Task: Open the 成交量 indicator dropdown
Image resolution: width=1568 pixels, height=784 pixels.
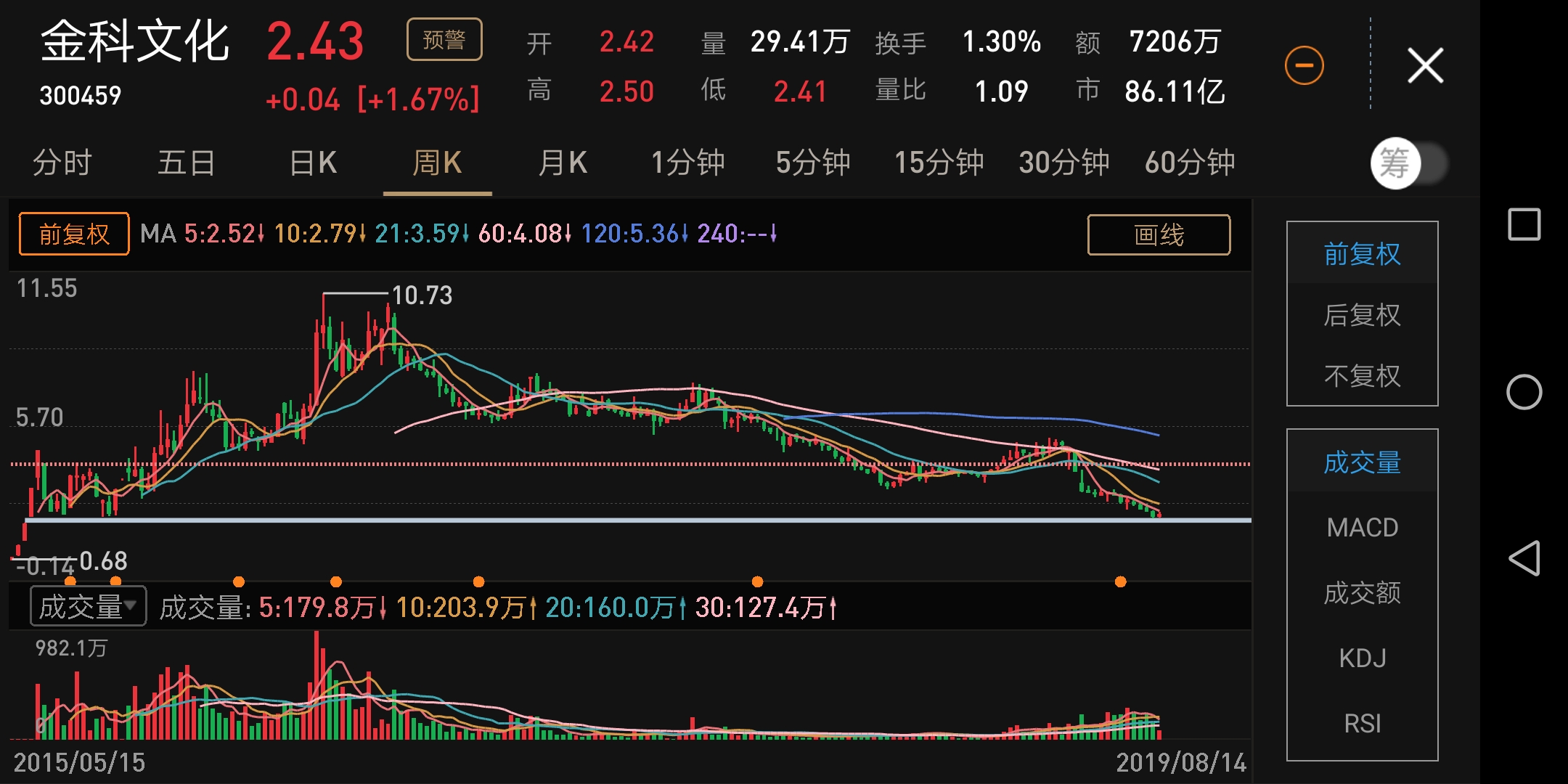Action: [86, 604]
